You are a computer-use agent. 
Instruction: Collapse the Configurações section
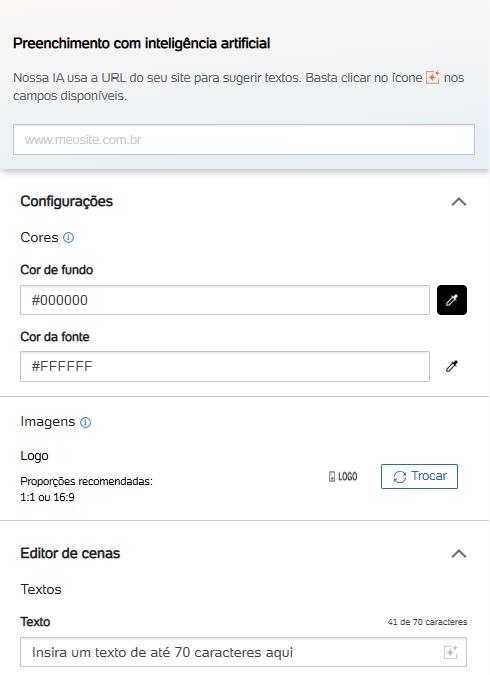[x=459, y=201]
